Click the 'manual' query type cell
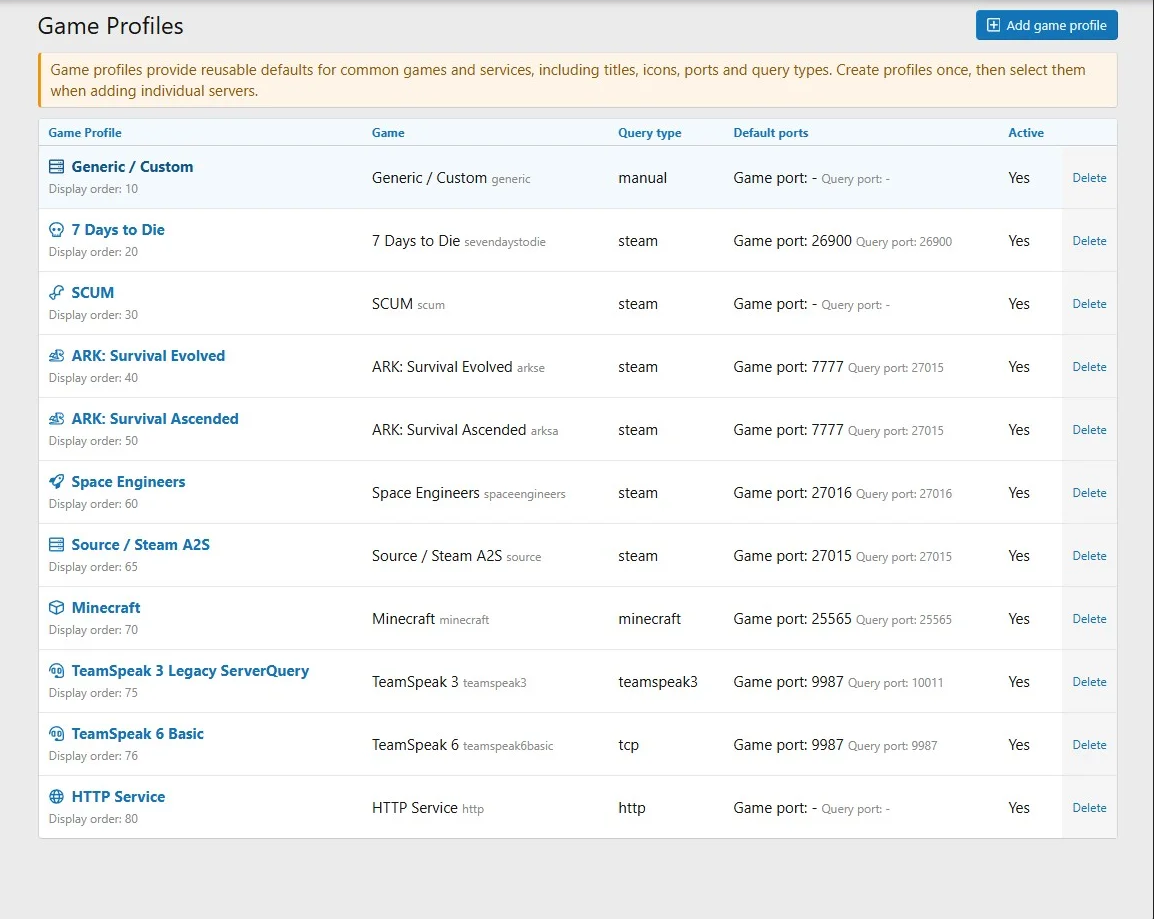1154x919 pixels. [643, 178]
